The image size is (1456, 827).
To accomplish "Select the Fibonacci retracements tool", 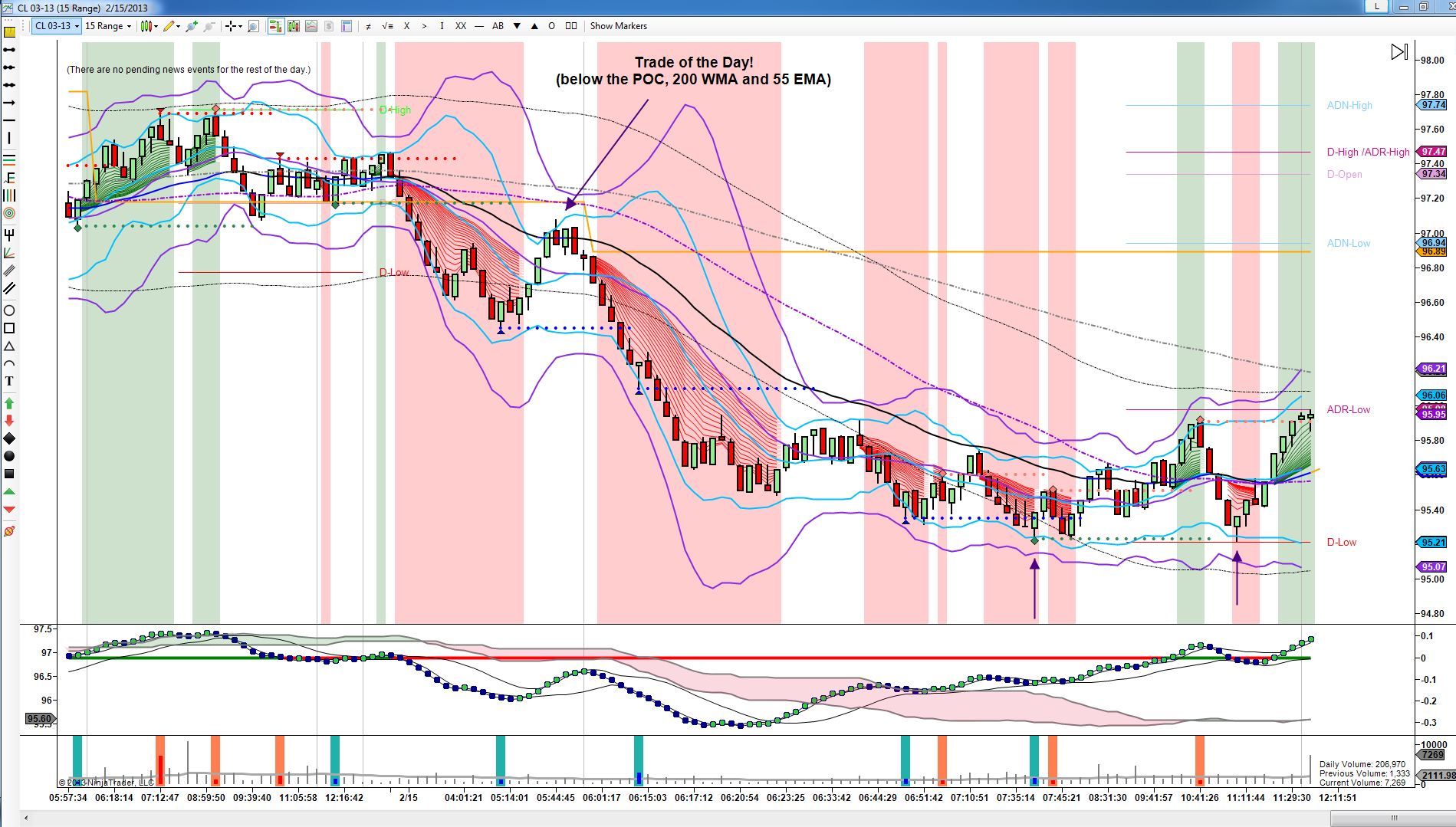I will (9, 159).
